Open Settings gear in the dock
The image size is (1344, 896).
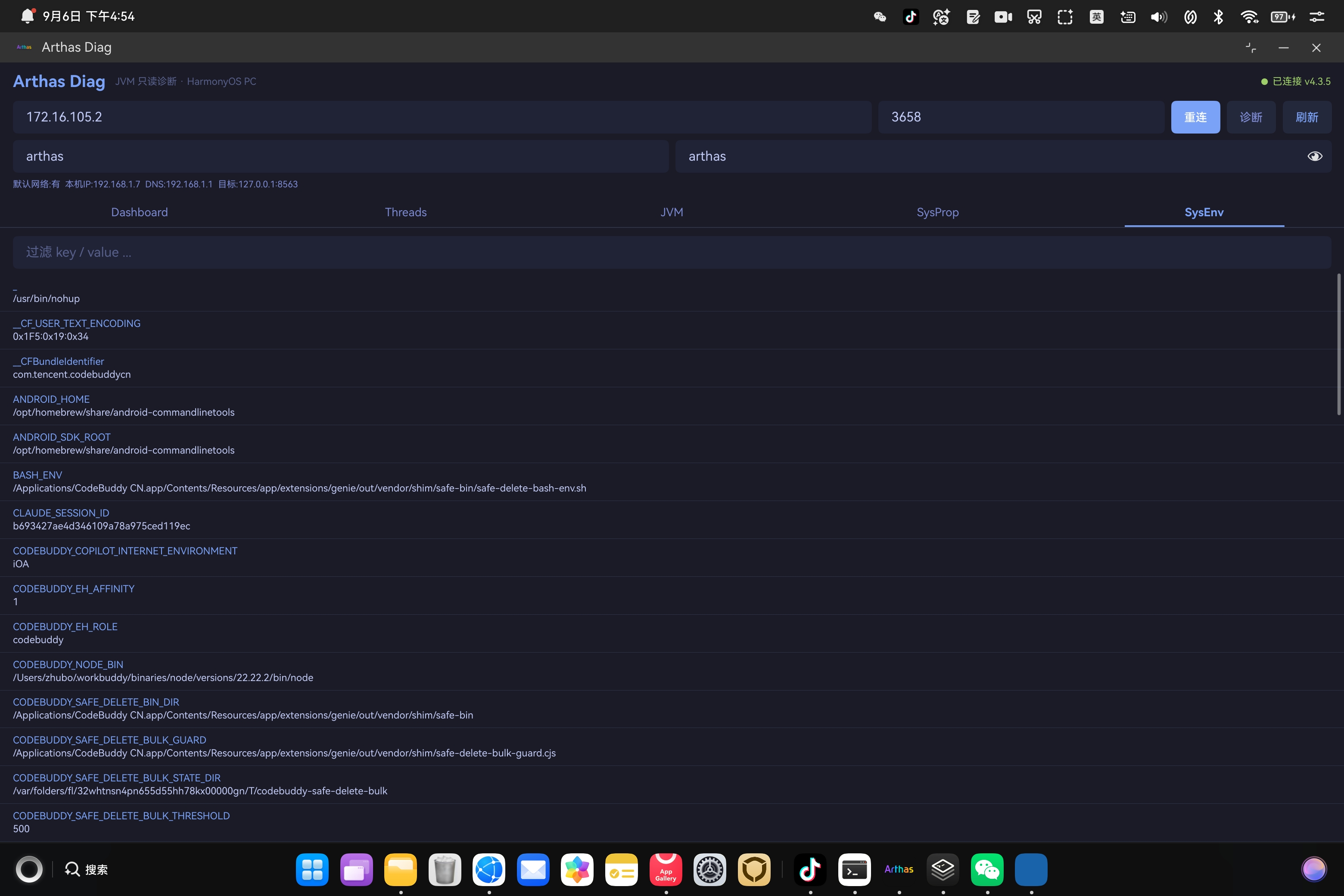[710, 869]
